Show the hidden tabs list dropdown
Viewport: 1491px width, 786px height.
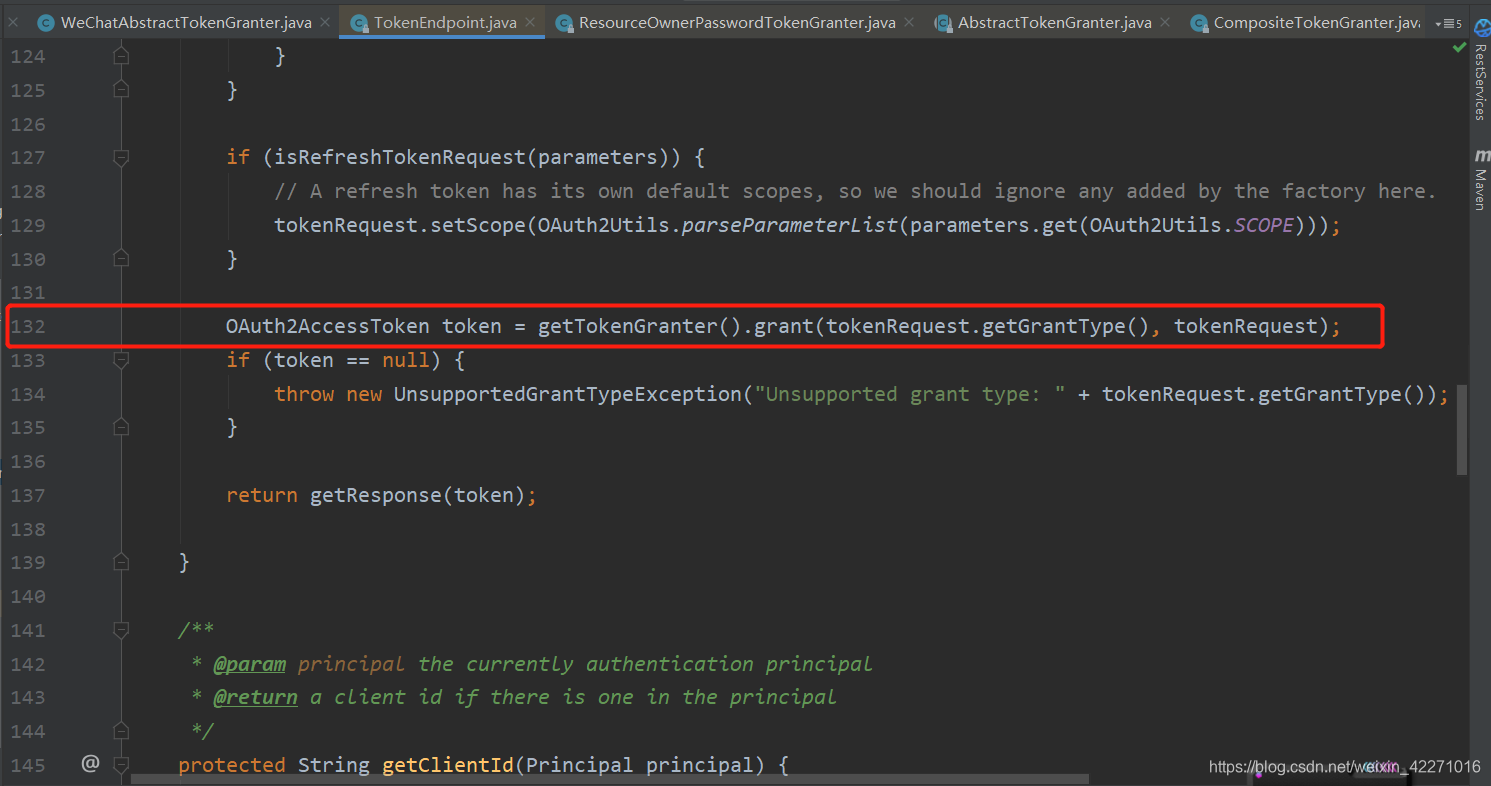click(x=1447, y=23)
